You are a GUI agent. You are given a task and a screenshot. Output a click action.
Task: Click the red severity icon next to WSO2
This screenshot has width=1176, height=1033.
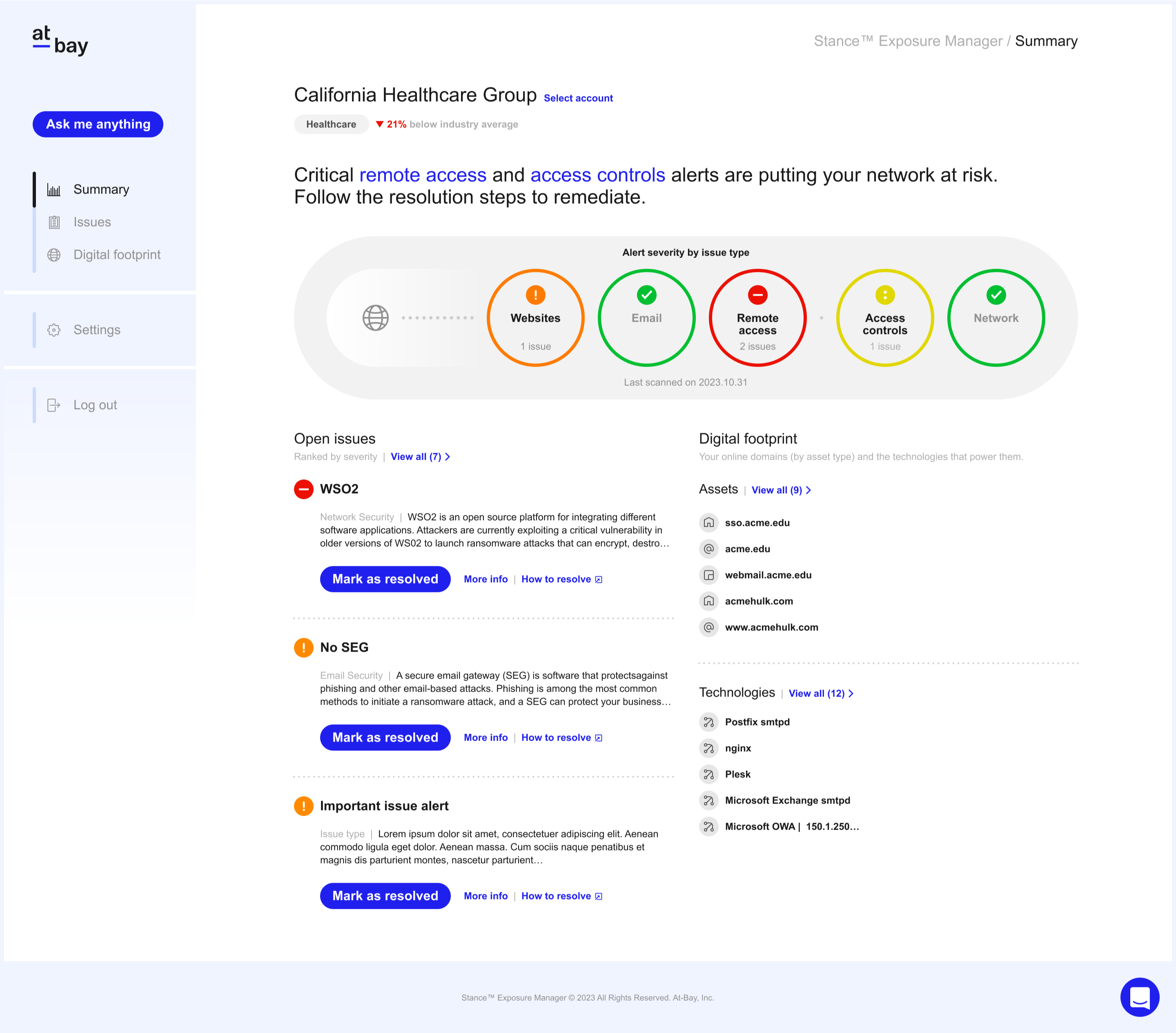pos(304,489)
